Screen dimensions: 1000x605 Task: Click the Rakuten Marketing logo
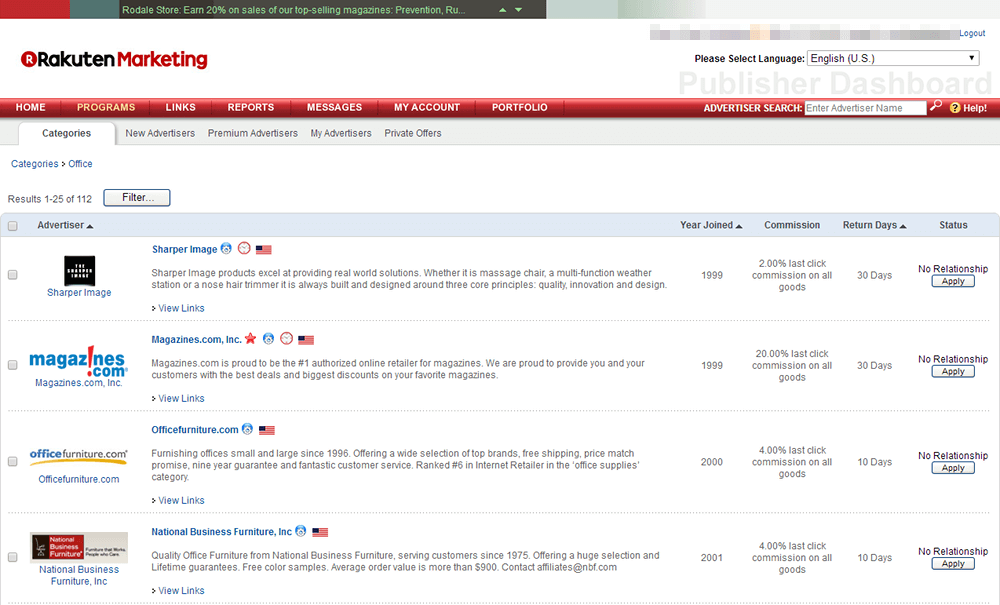114,59
